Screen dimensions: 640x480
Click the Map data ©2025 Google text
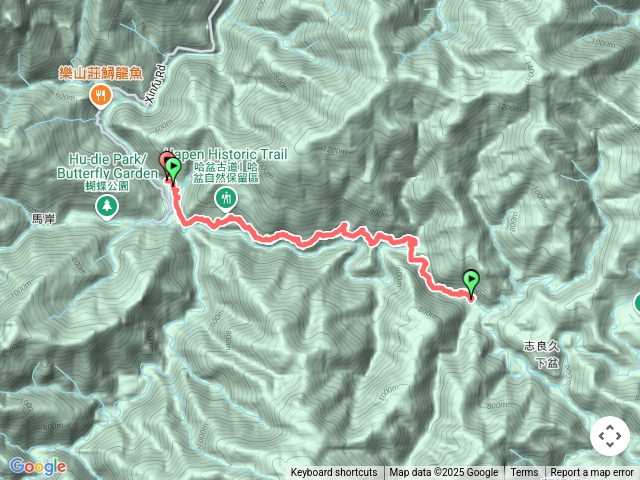click(443, 473)
